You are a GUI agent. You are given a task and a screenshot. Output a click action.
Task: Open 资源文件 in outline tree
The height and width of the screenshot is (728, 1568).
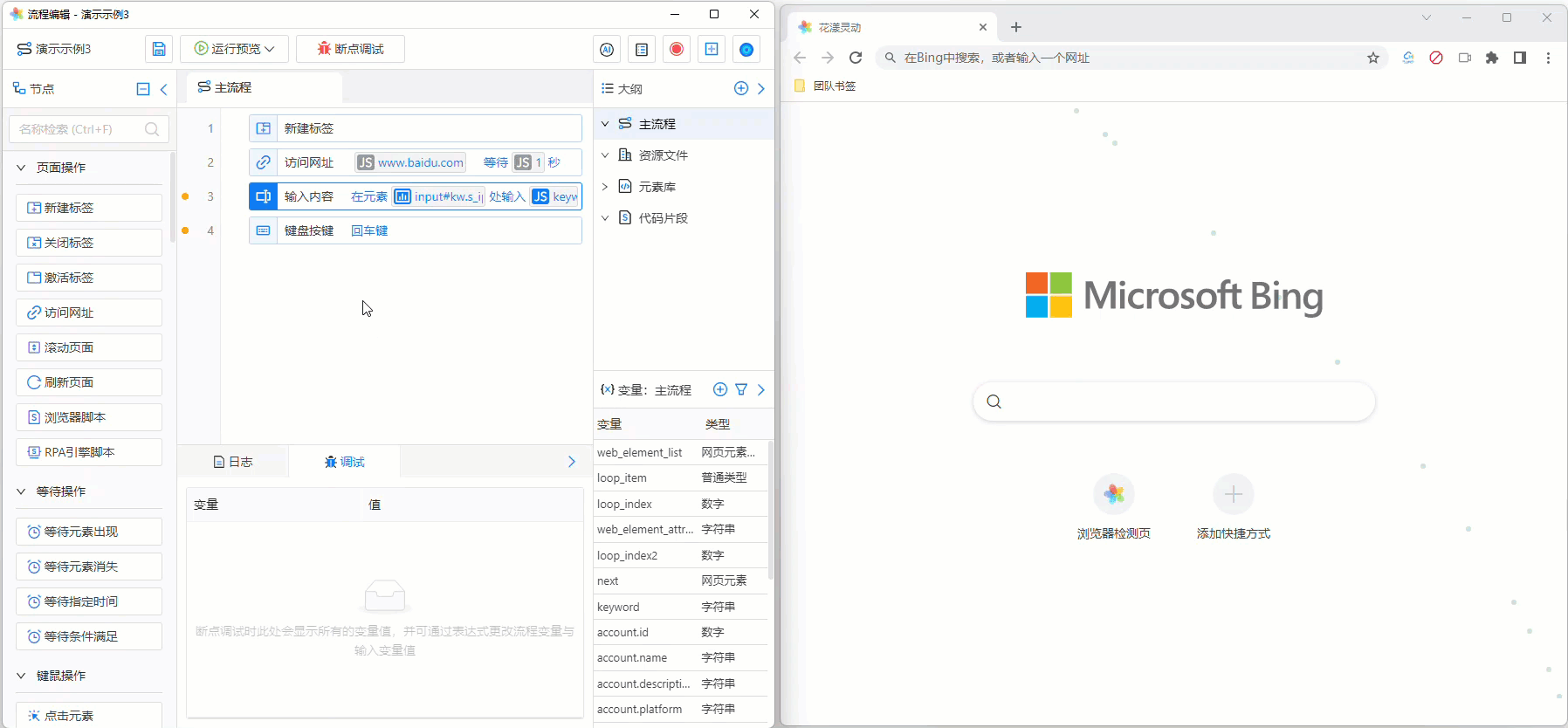point(664,155)
